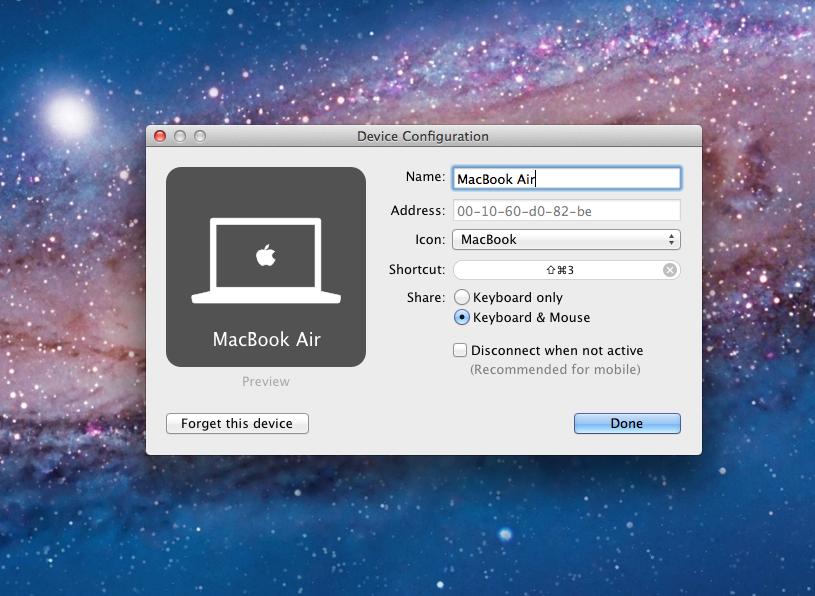Click the grayed Address field

[566, 211]
